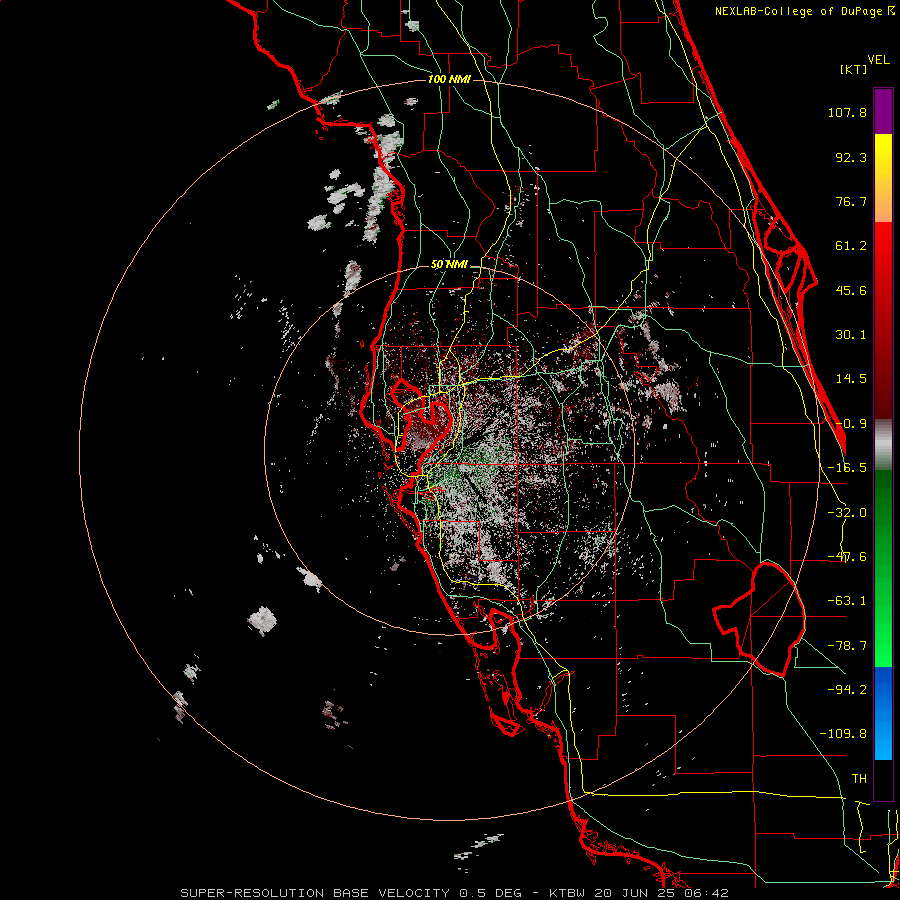Click the 50 NMI range ring label
The height and width of the screenshot is (900, 900).
449,265
